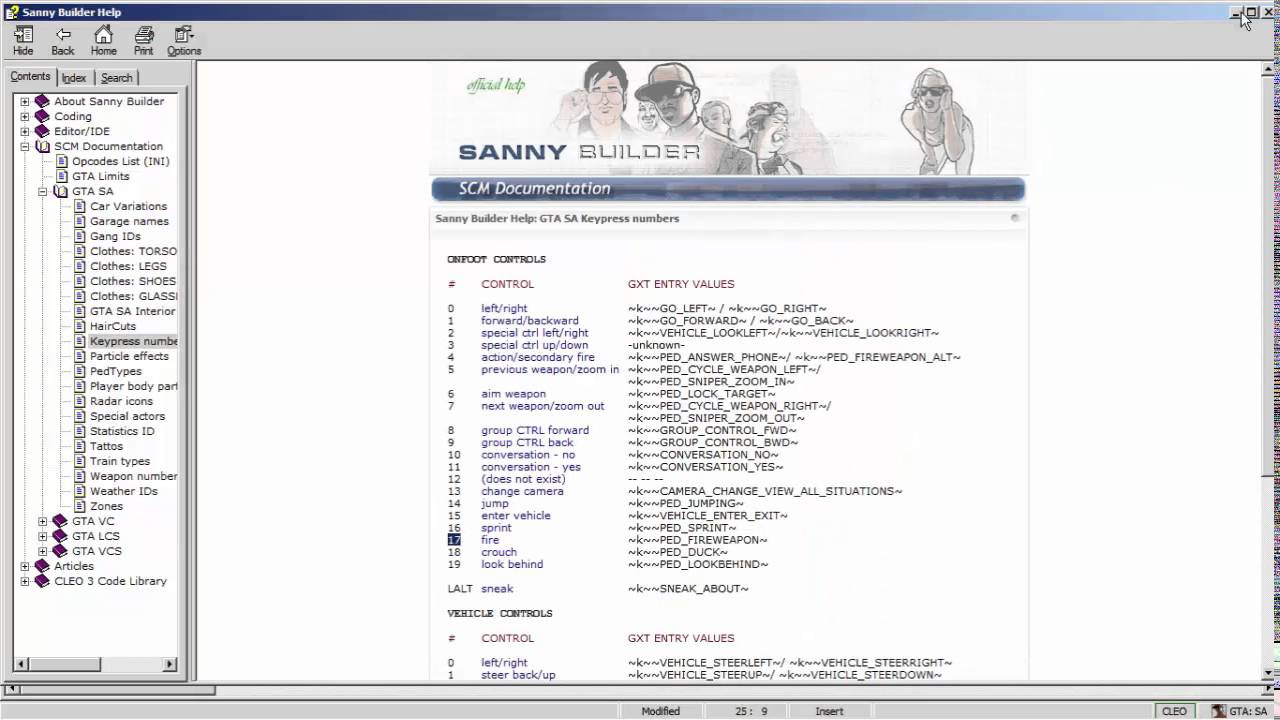
Task: Click the HairCuts page icon
Action: point(80,326)
